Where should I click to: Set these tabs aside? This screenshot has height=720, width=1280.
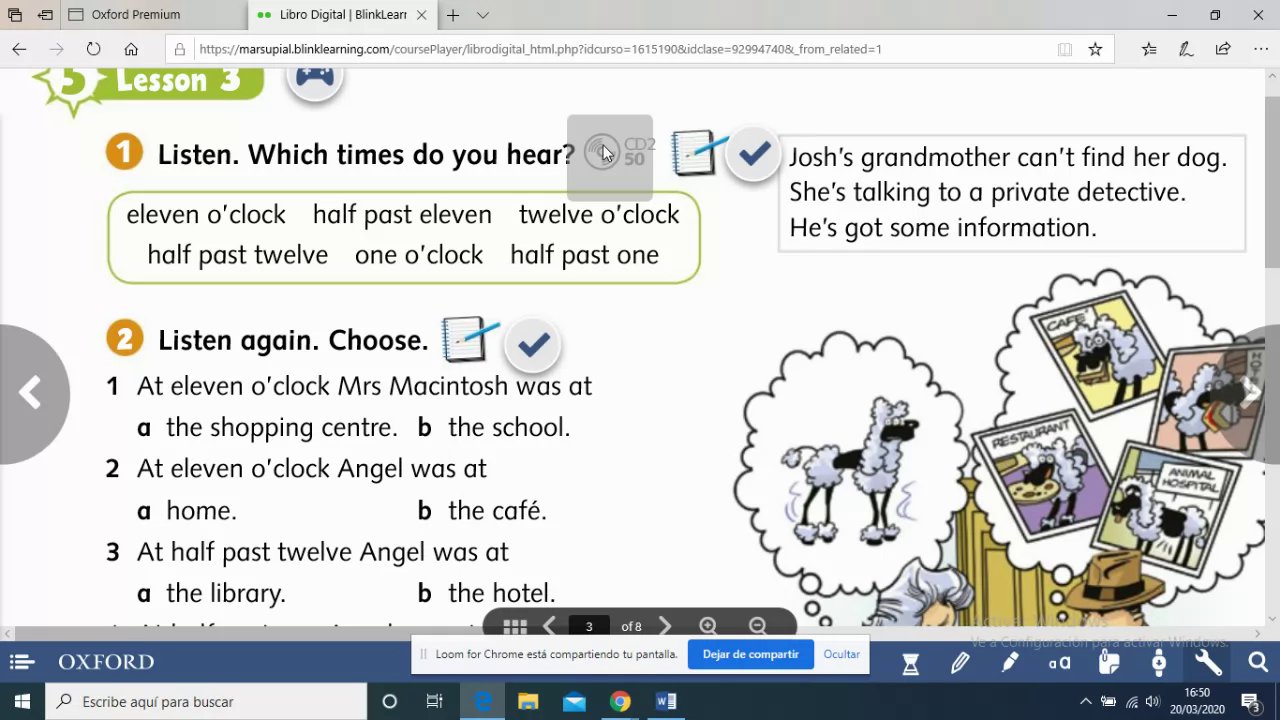[x=45, y=15]
